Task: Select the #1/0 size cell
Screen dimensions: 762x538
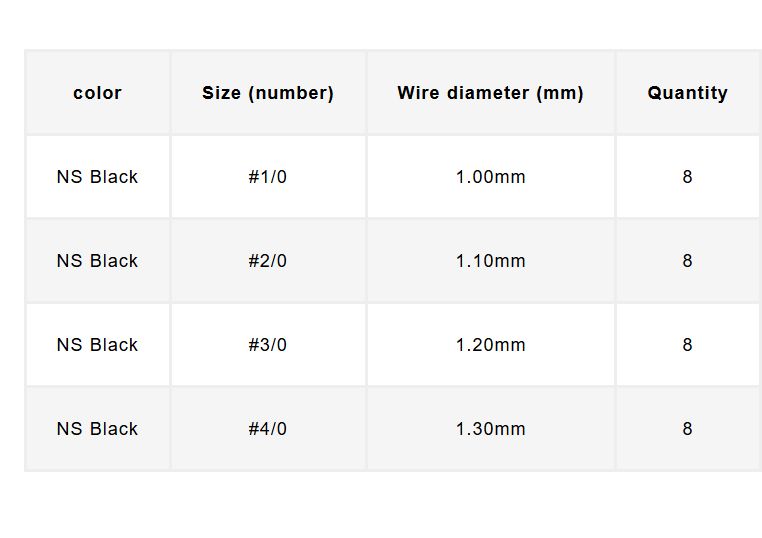Action: point(268,177)
